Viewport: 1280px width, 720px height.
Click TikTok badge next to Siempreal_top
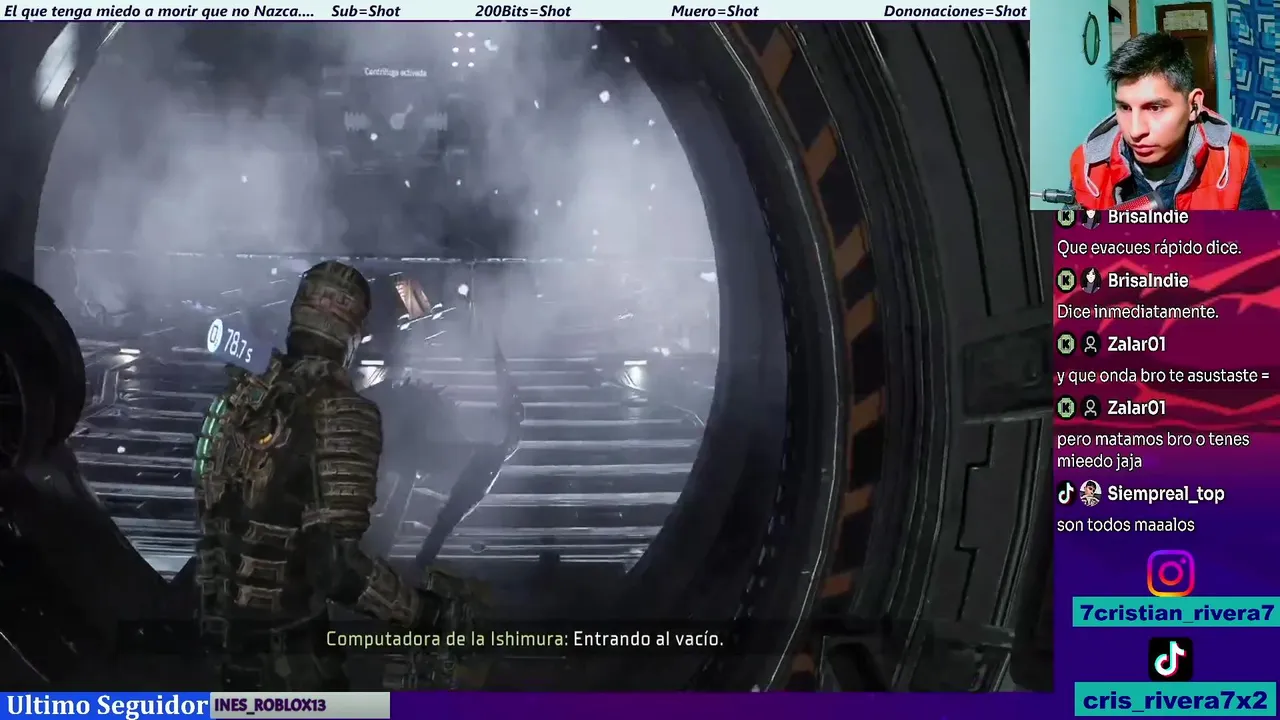click(x=1066, y=493)
